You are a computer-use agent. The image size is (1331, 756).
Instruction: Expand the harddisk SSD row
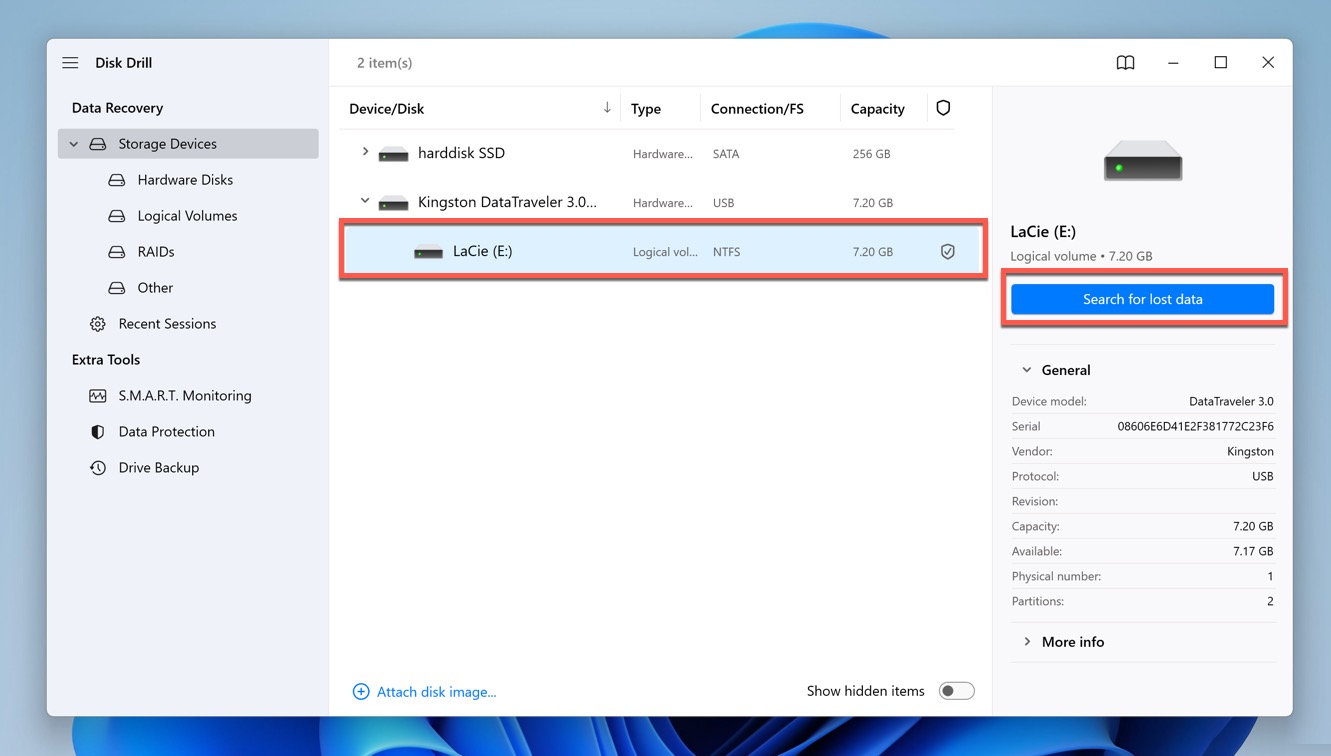click(x=365, y=153)
